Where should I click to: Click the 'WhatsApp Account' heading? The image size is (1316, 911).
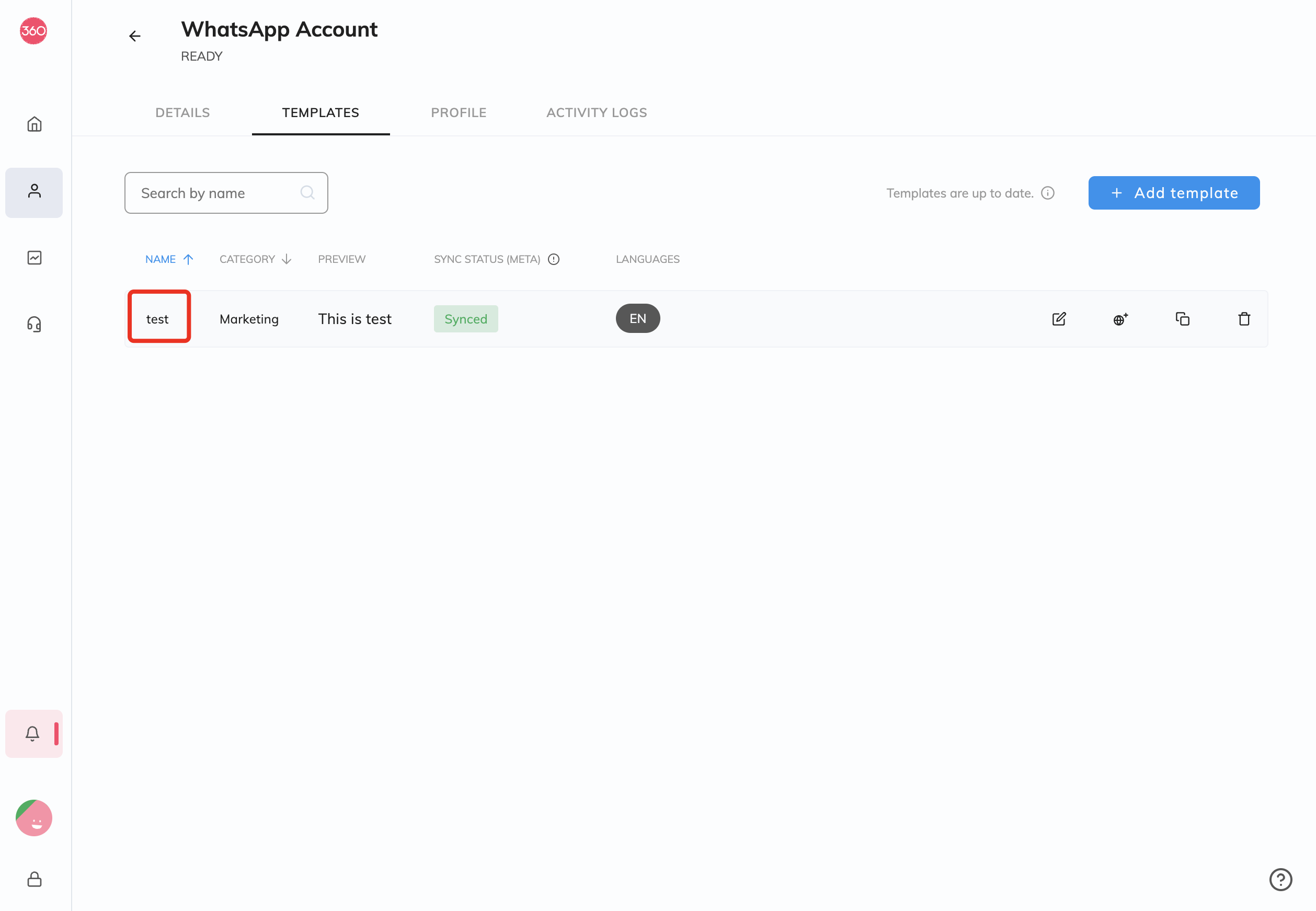279,30
